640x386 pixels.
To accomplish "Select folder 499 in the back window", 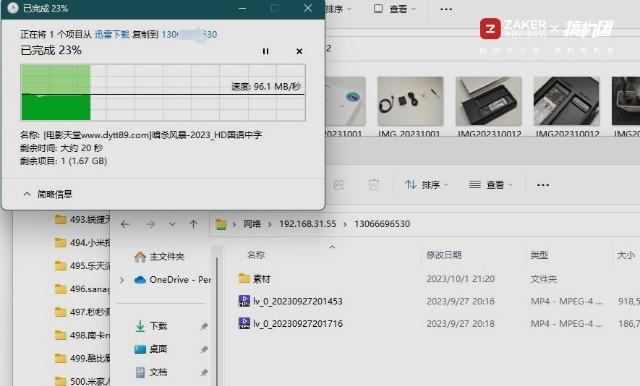I will 82,358.
